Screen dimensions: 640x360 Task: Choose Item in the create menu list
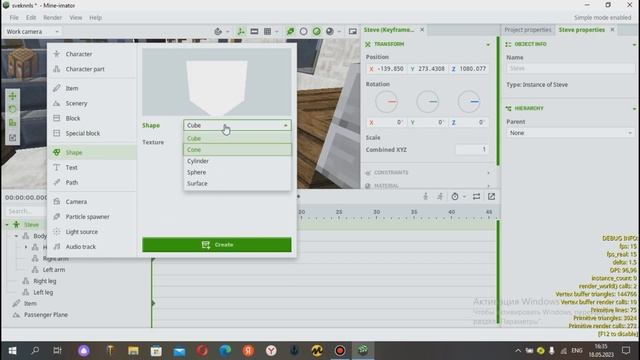click(92, 88)
